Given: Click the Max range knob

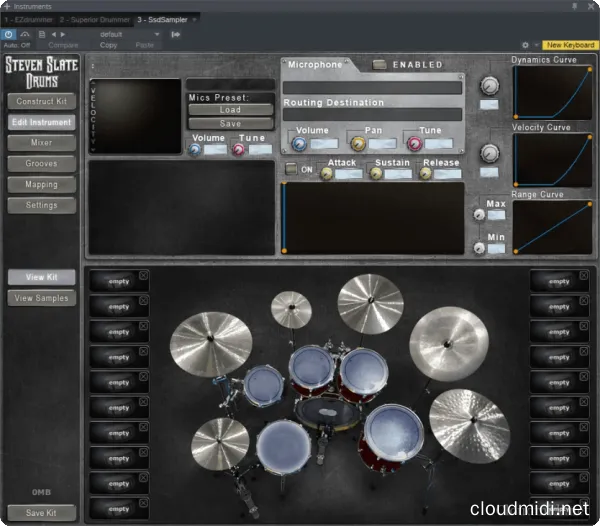Looking at the screenshot, I should point(479,215).
